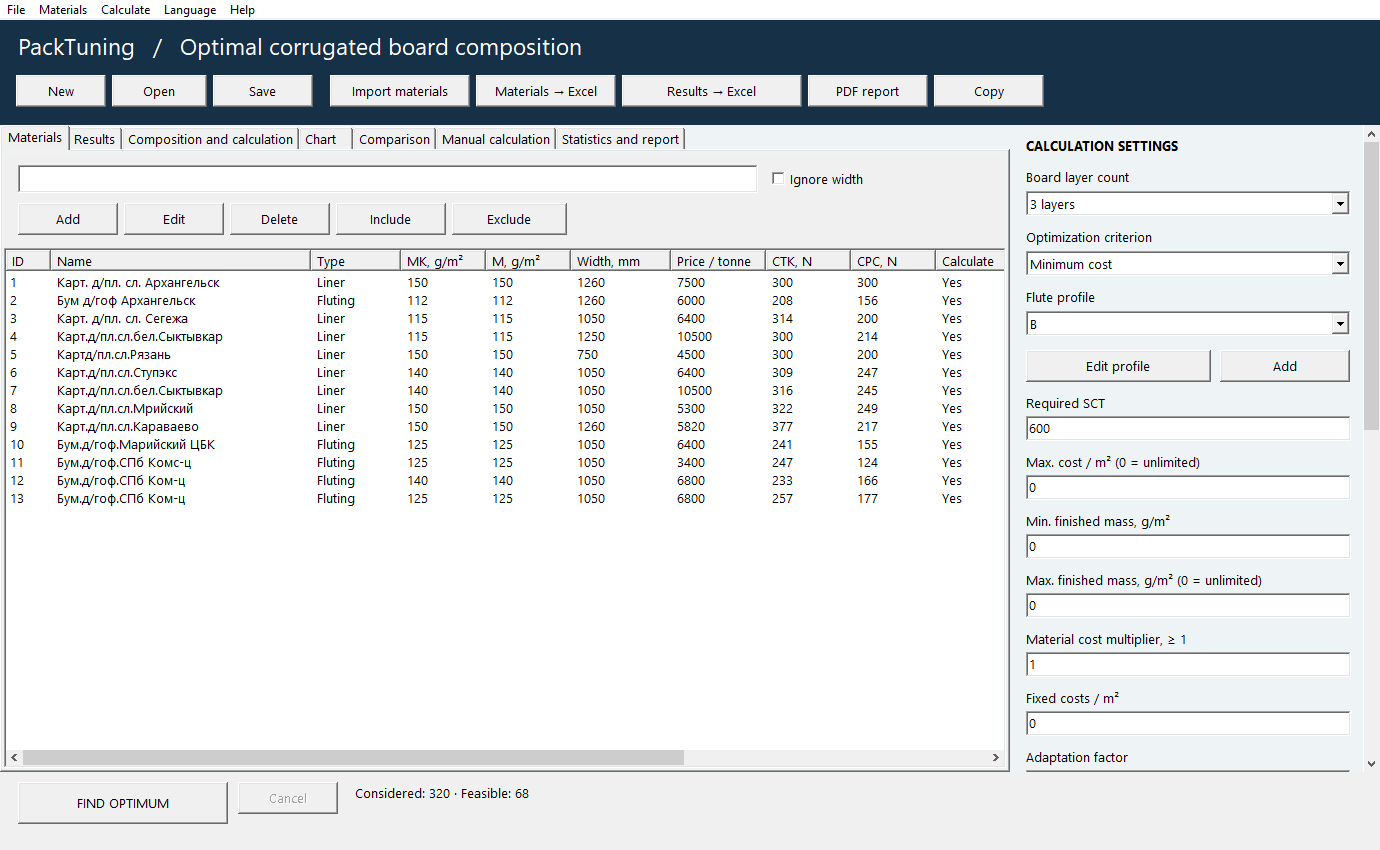Viewport: 1380px width, 850px height.
Task: Open the Materials menu
Action: pos(63,10)
